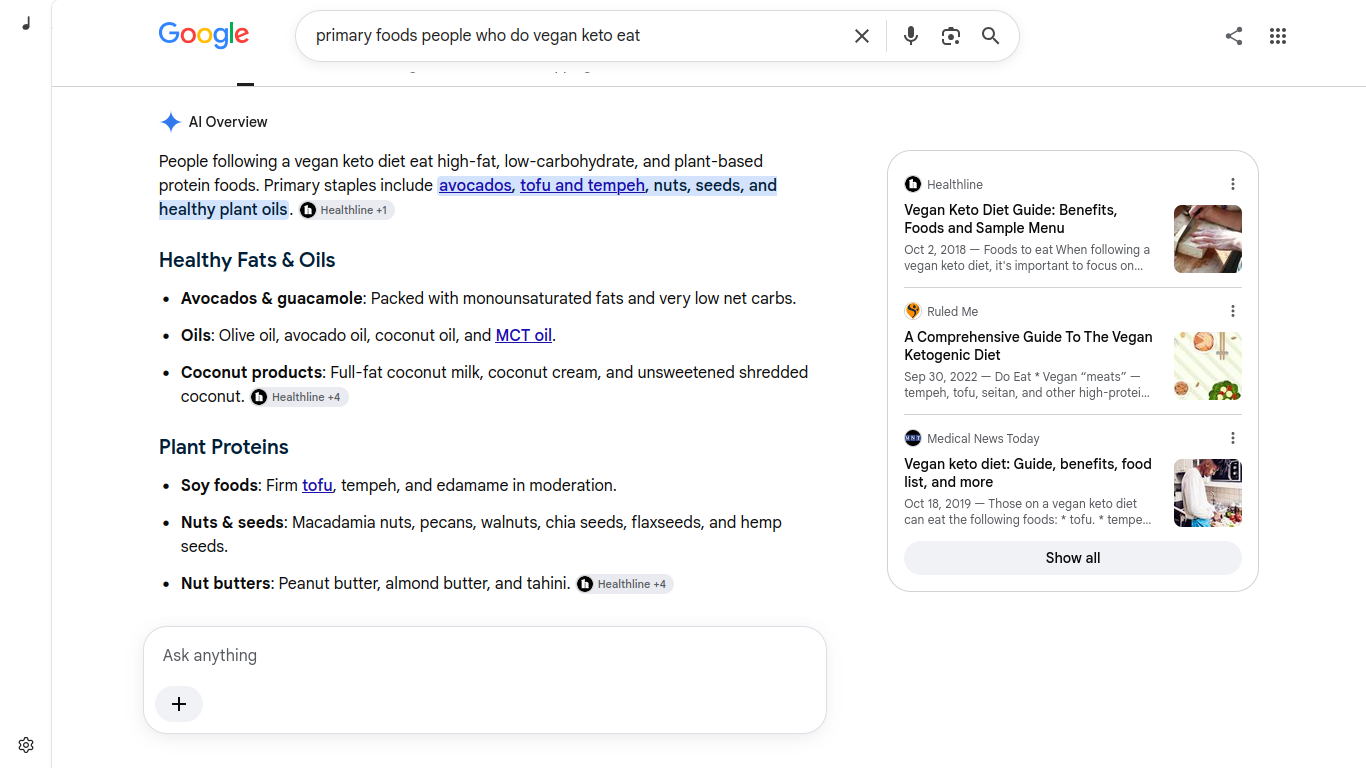This screenshot has width=1366, height=768.
Task: Clear the search query with the X
Action: point(862,36)
